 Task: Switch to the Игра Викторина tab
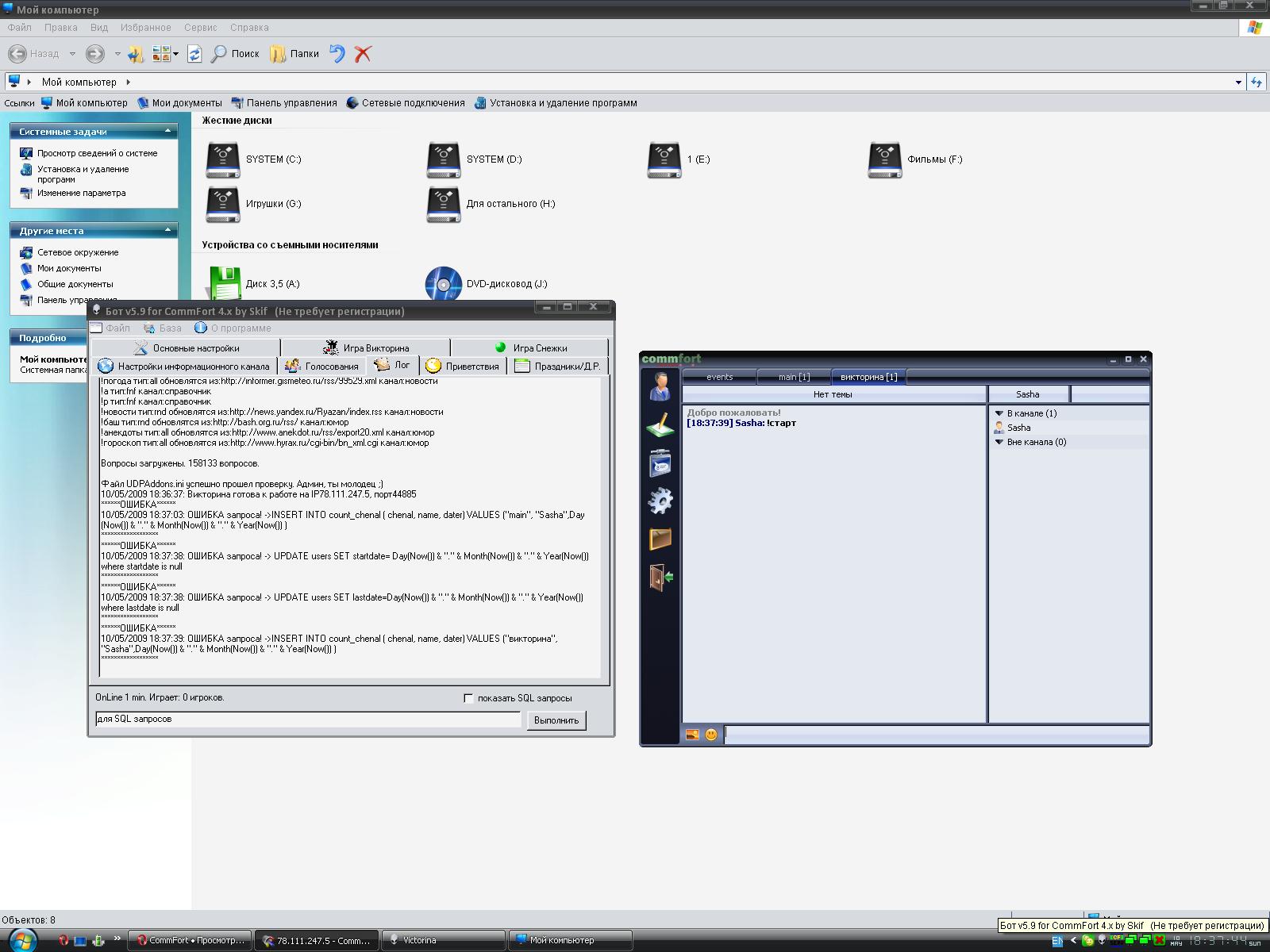366,347
